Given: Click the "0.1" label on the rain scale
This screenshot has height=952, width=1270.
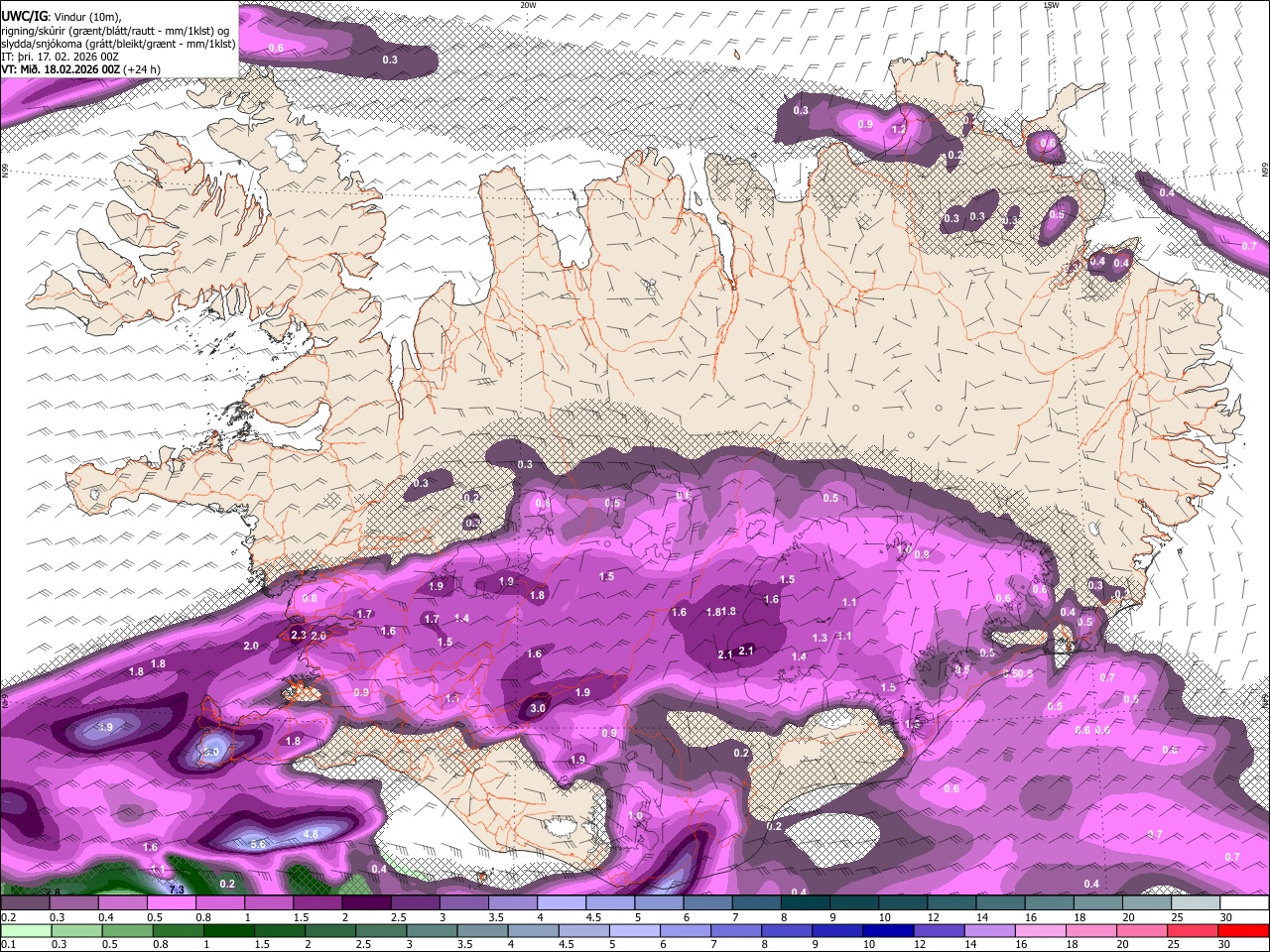Looking at the screenshot, I should click(8, 945).
